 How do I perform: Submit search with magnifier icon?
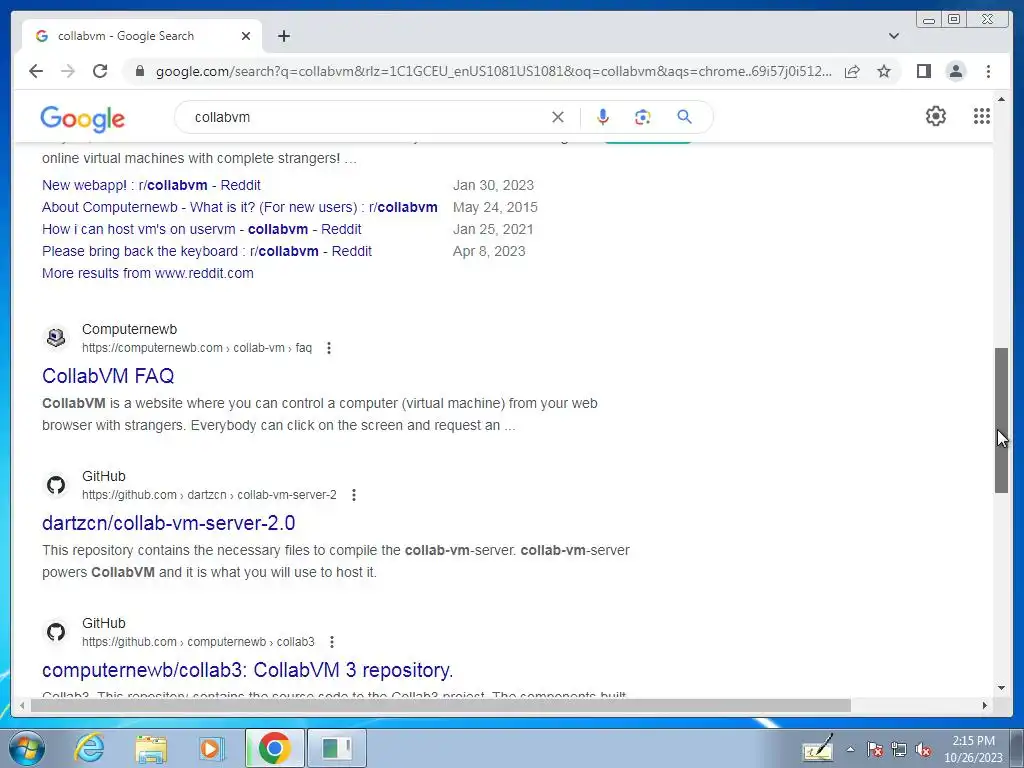[x=684, y=117]
